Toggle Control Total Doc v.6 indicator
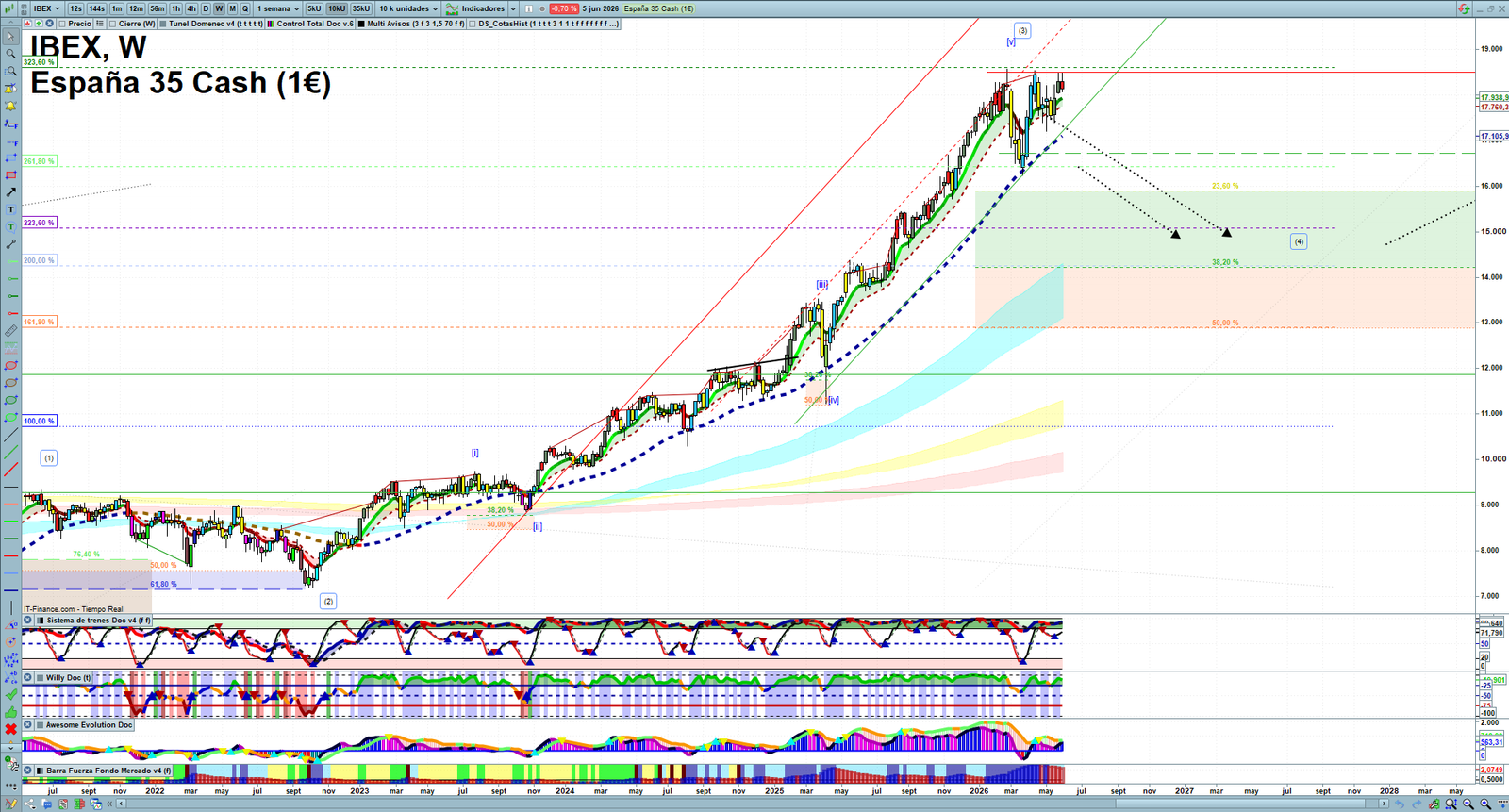This screenshot has width=1509, height=812. [x=271, y=24]
